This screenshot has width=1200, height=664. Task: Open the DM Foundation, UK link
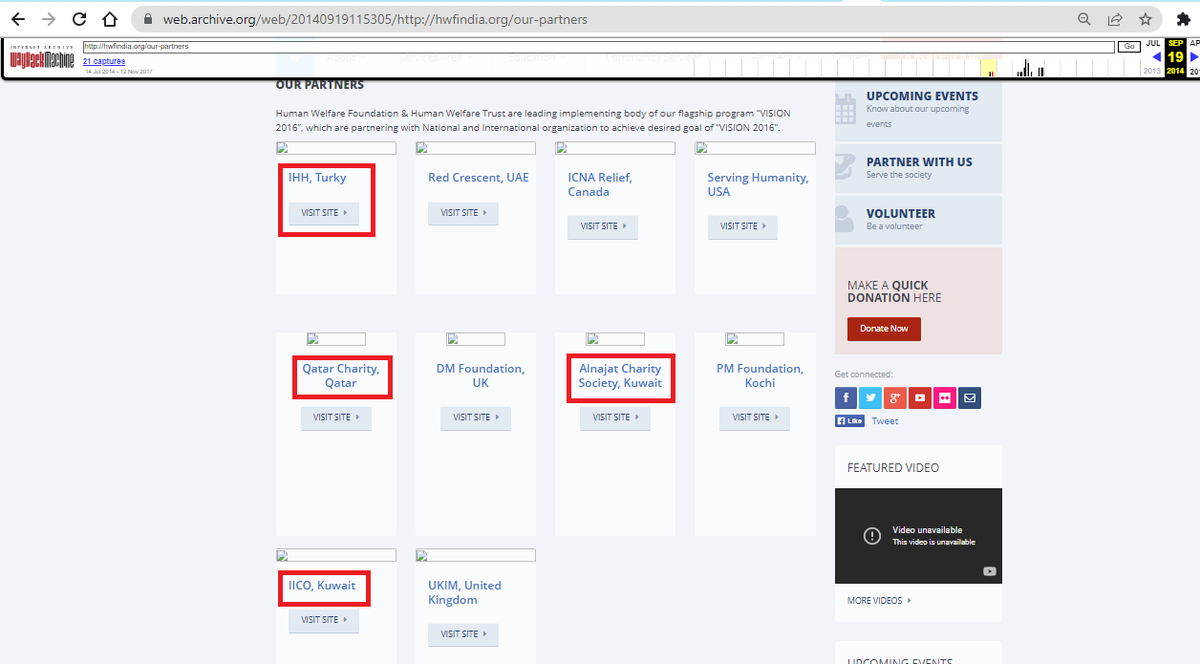(481, 376)
